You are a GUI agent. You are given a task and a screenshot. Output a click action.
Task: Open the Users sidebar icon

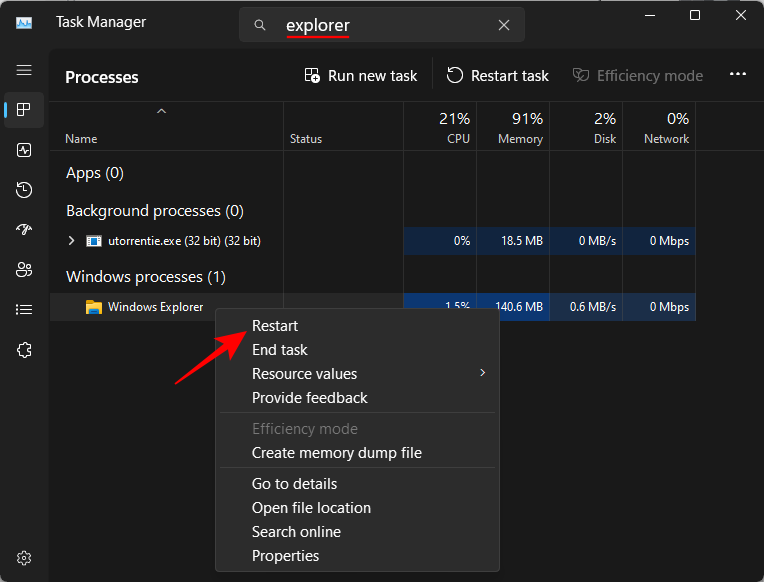[x=24, y=270]
